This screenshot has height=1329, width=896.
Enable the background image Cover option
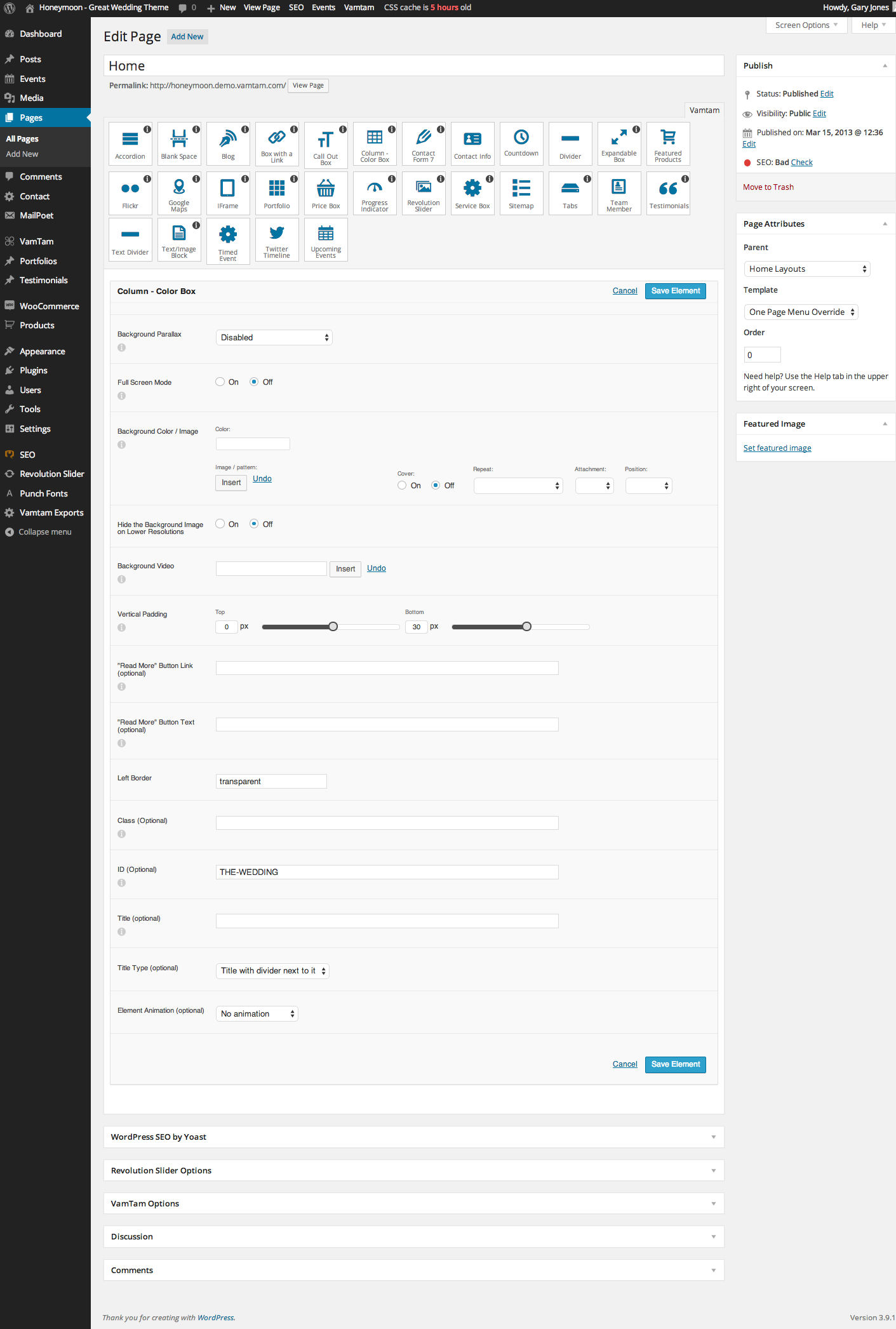point(402,486)
